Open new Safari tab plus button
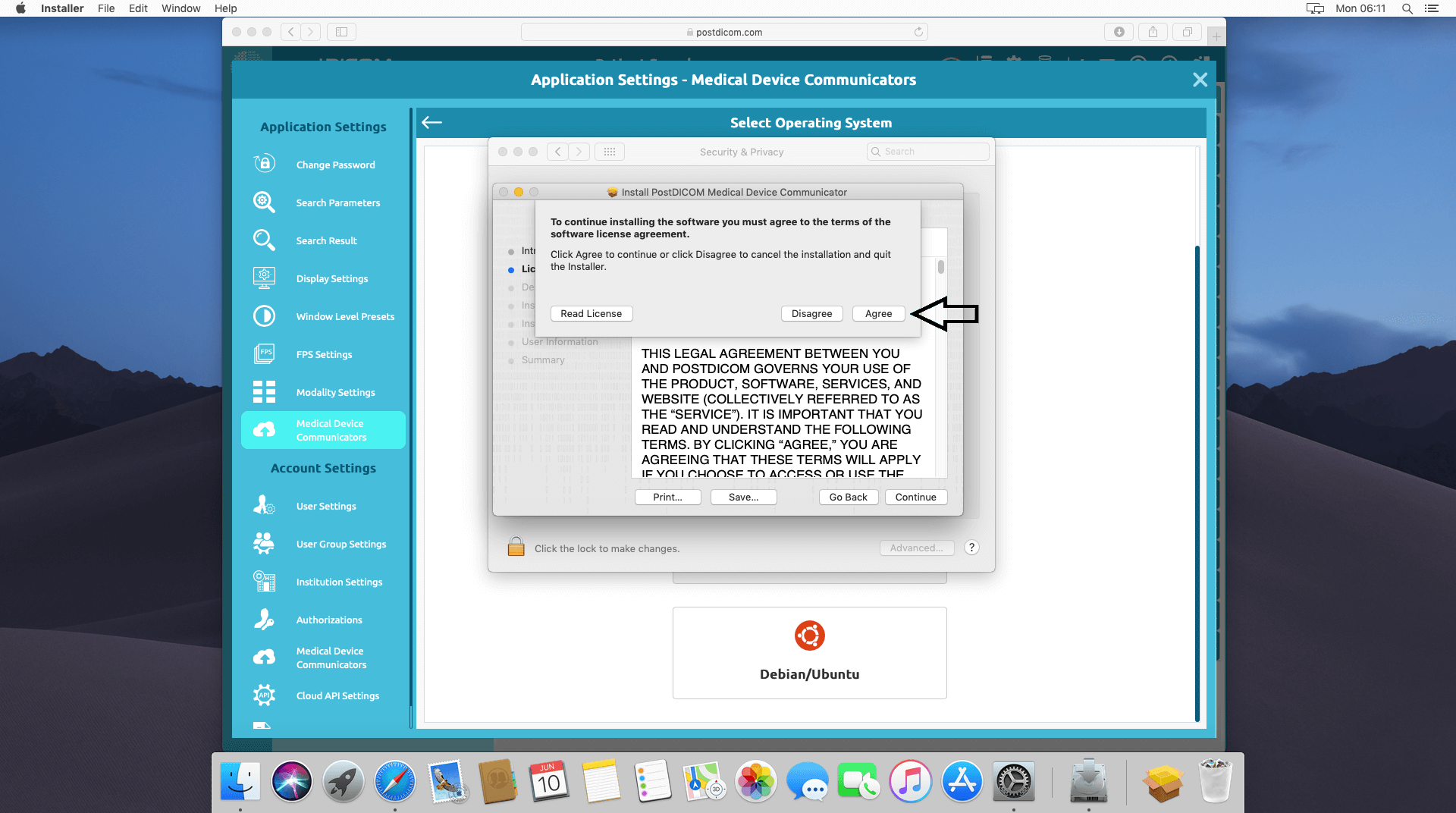Screen dimensions: 1456x813 point(1216,36)
